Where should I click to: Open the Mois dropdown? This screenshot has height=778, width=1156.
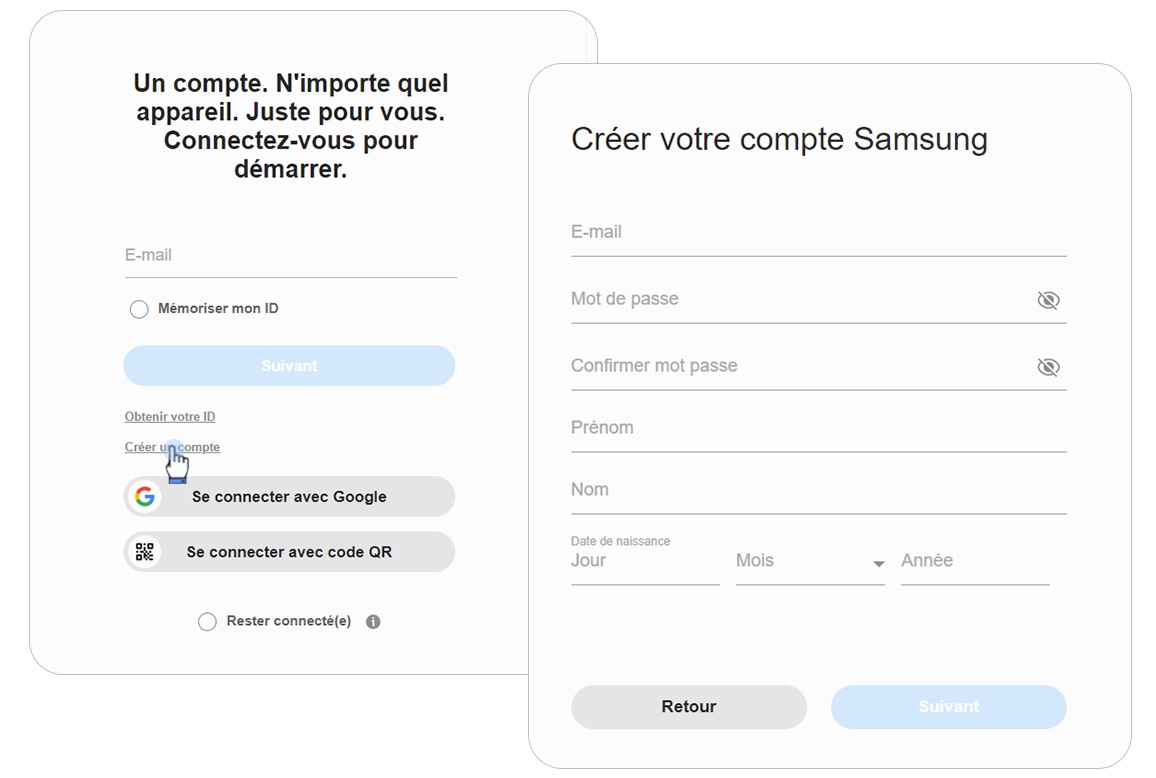click(878, 563)
